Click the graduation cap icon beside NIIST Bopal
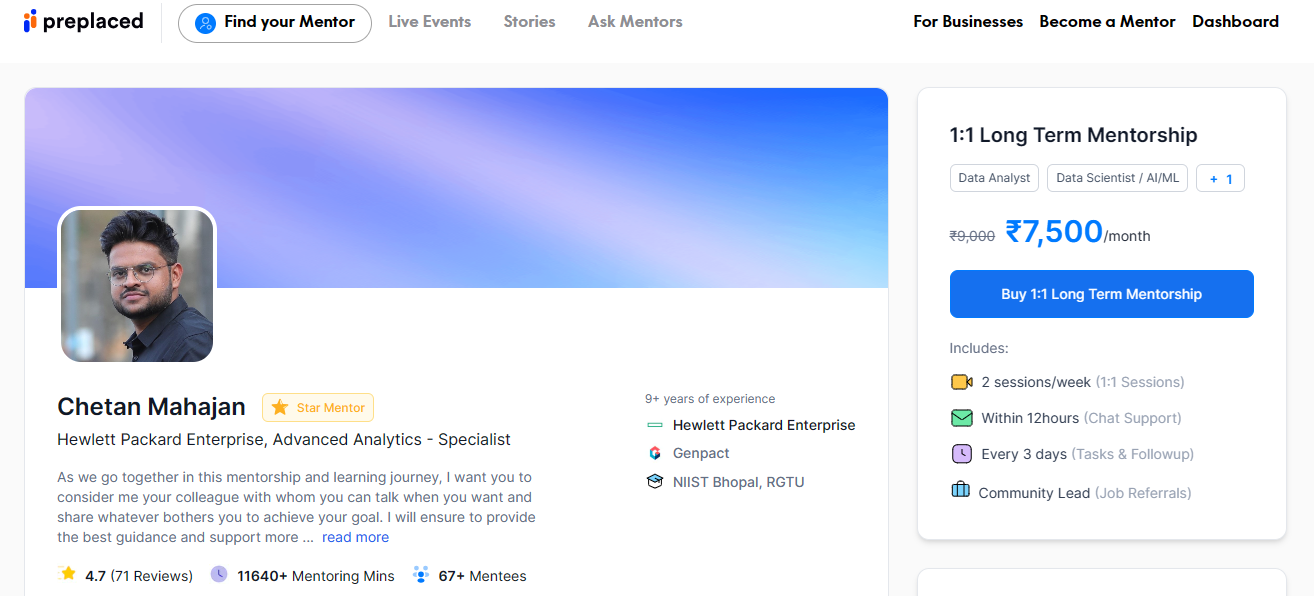 pyautogui.click(x=655, y=482)
